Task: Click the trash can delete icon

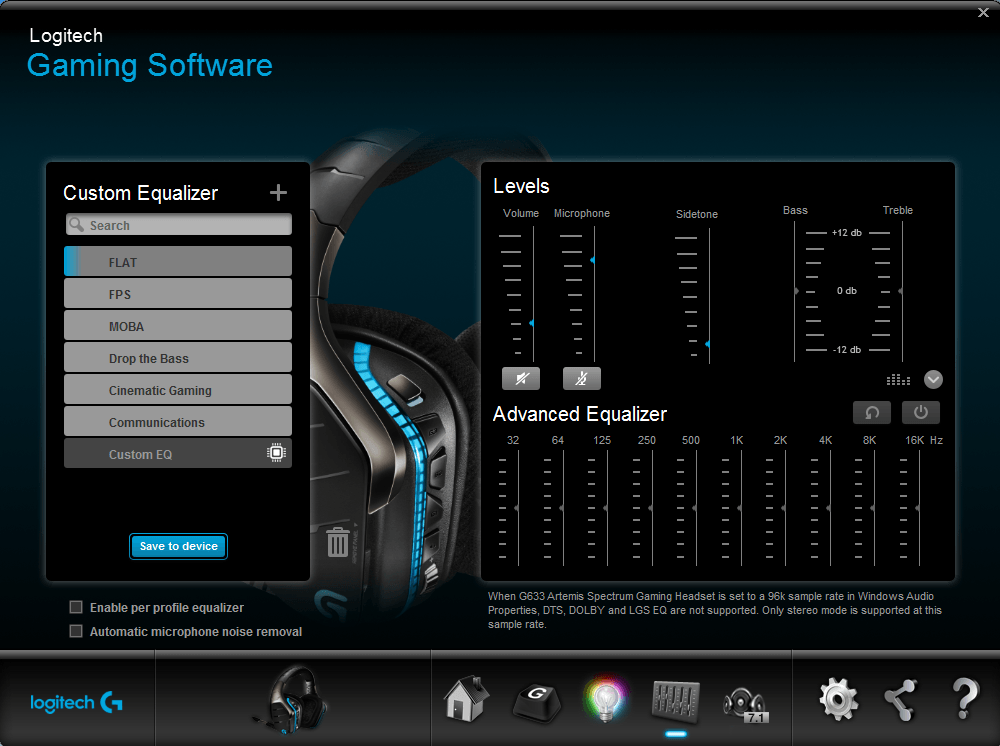Action: pyautogui.click(x=338, y=542)
